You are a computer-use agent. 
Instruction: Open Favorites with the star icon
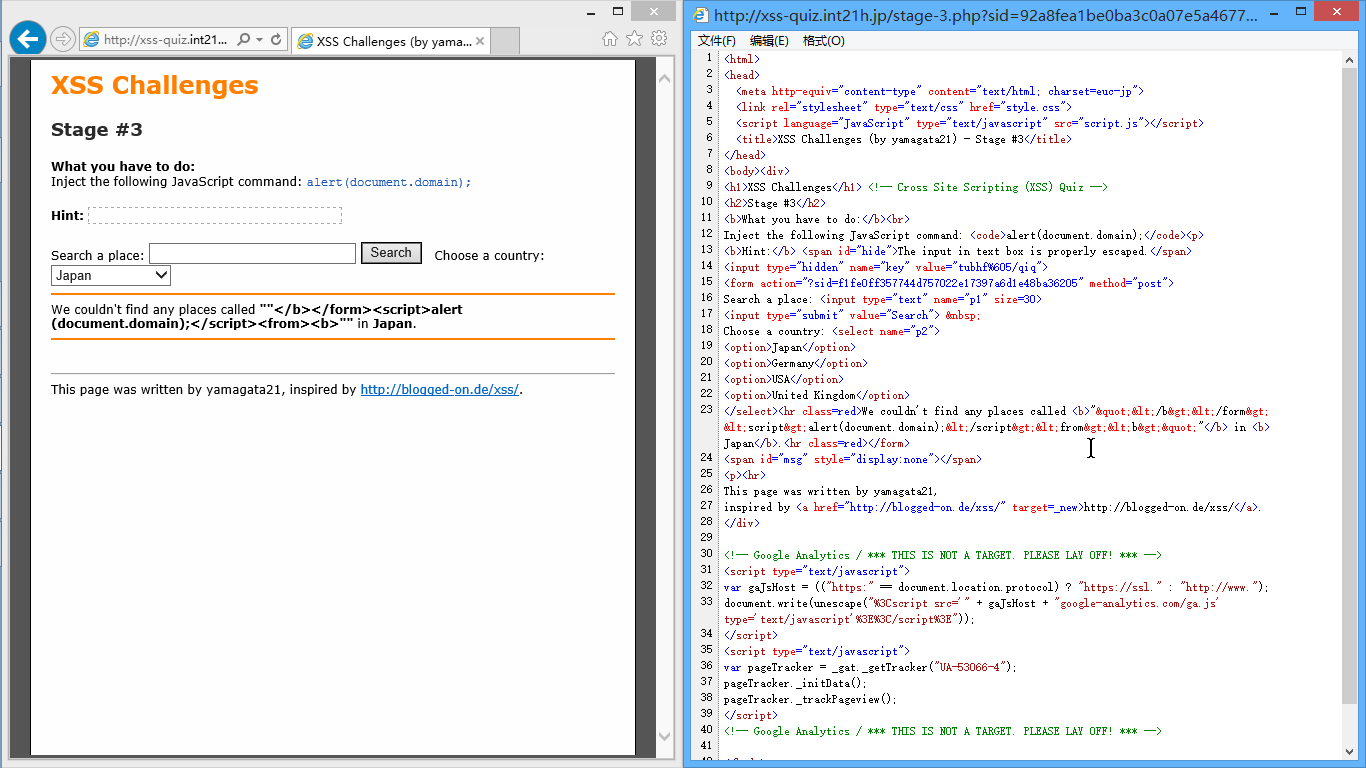point(634,39)
